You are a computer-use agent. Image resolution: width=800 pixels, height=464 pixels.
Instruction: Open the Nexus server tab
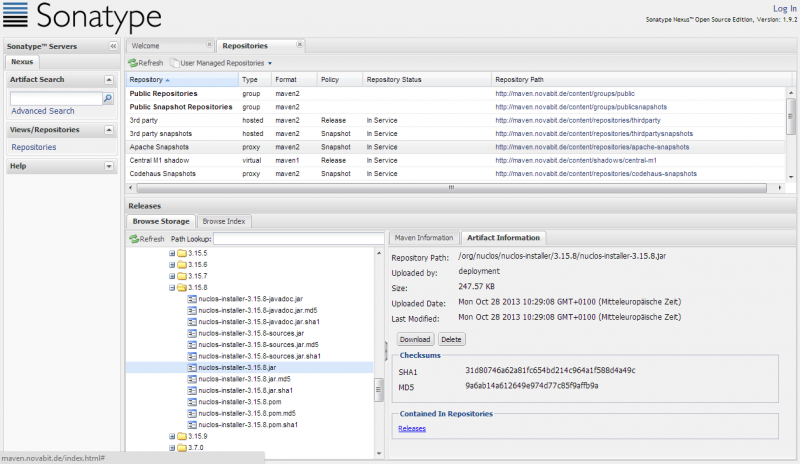tap(22, 62)
